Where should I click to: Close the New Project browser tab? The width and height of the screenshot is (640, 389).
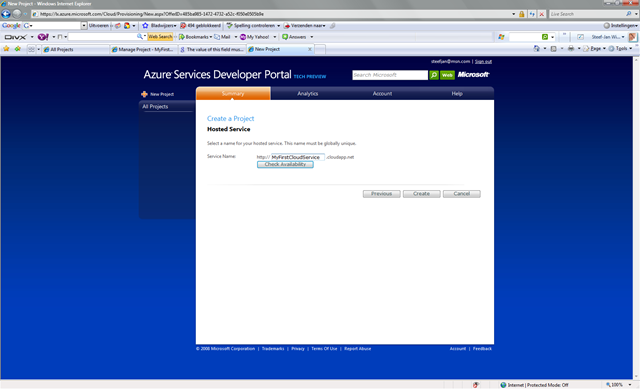[309, 49]
